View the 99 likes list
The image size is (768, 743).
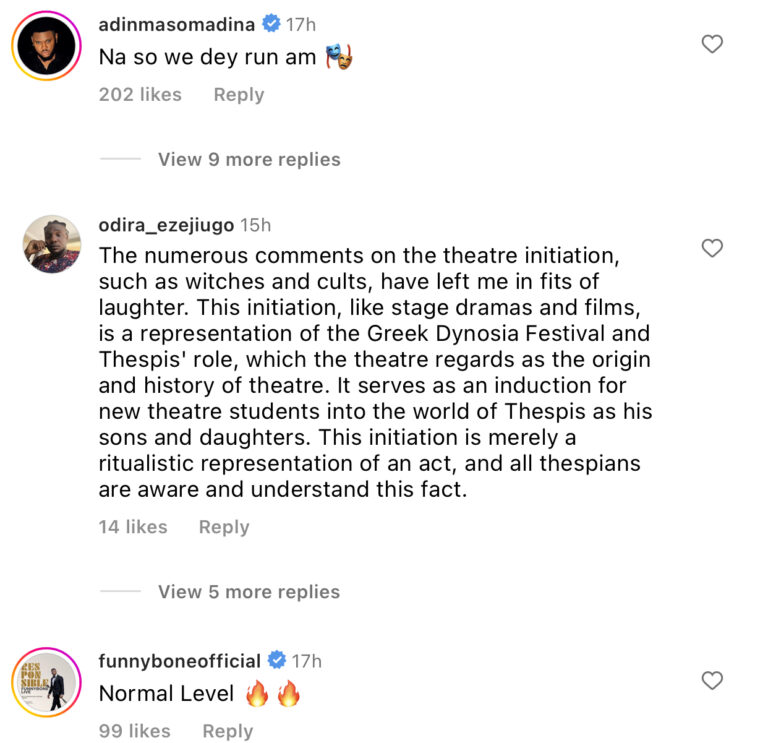(135, 731)
